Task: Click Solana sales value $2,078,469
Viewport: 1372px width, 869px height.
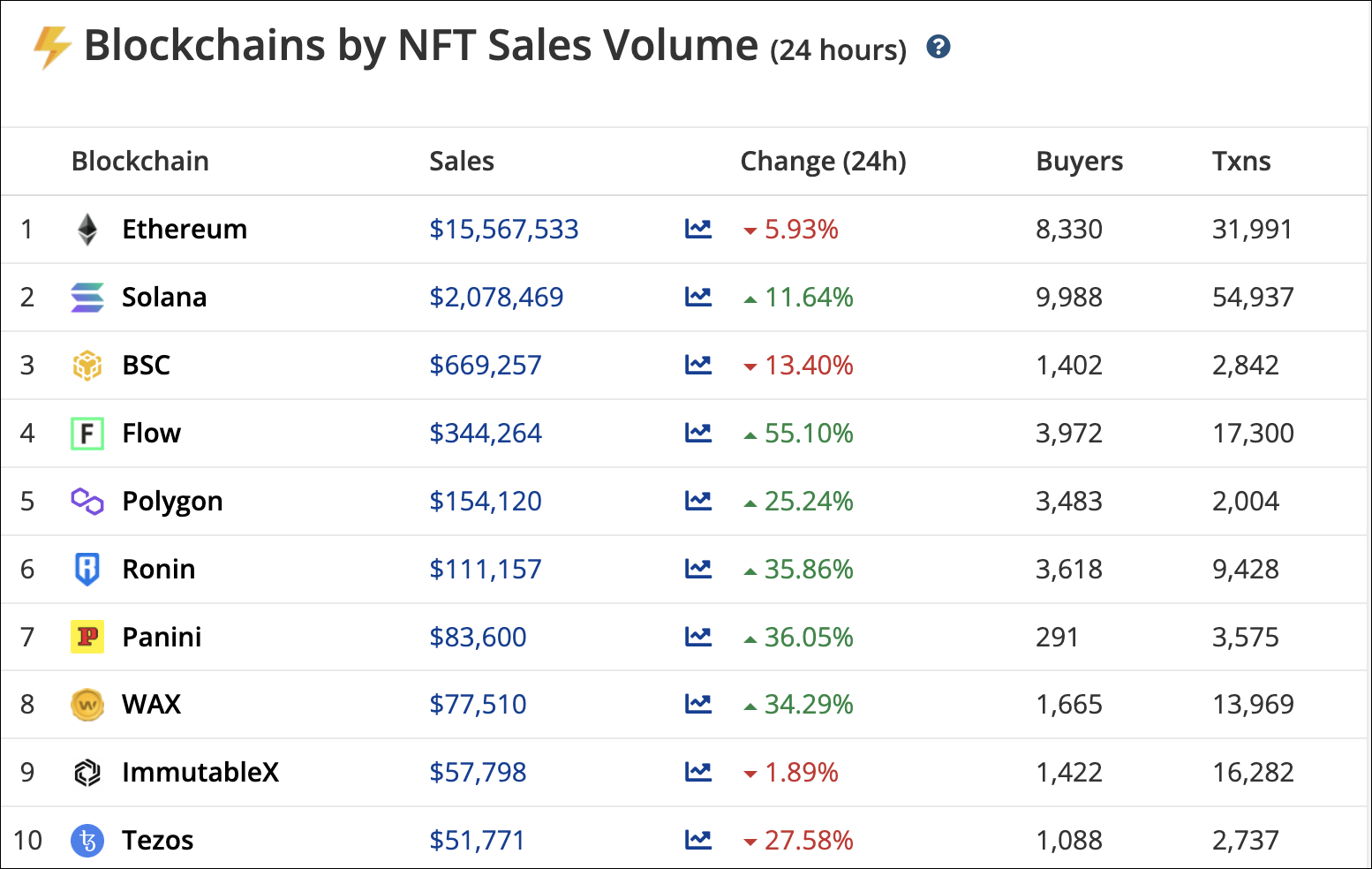Action: pos(496,298)
